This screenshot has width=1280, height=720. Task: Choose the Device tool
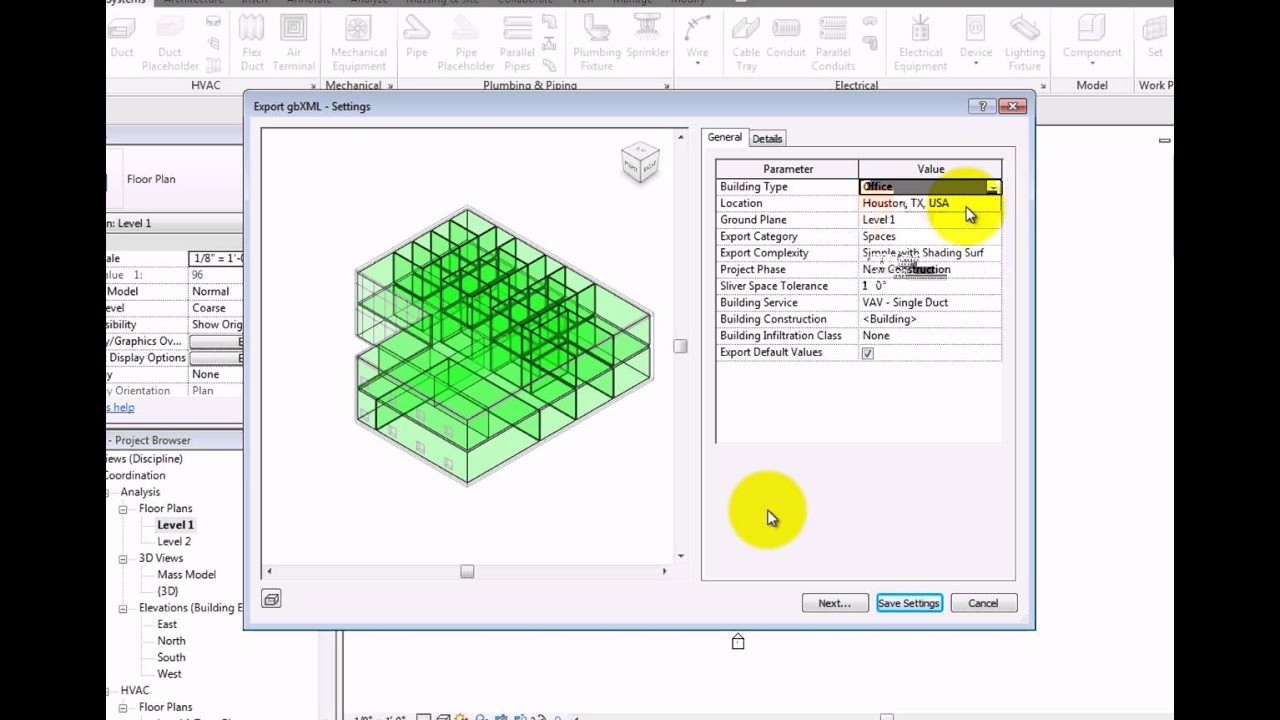tap(976, 40)
